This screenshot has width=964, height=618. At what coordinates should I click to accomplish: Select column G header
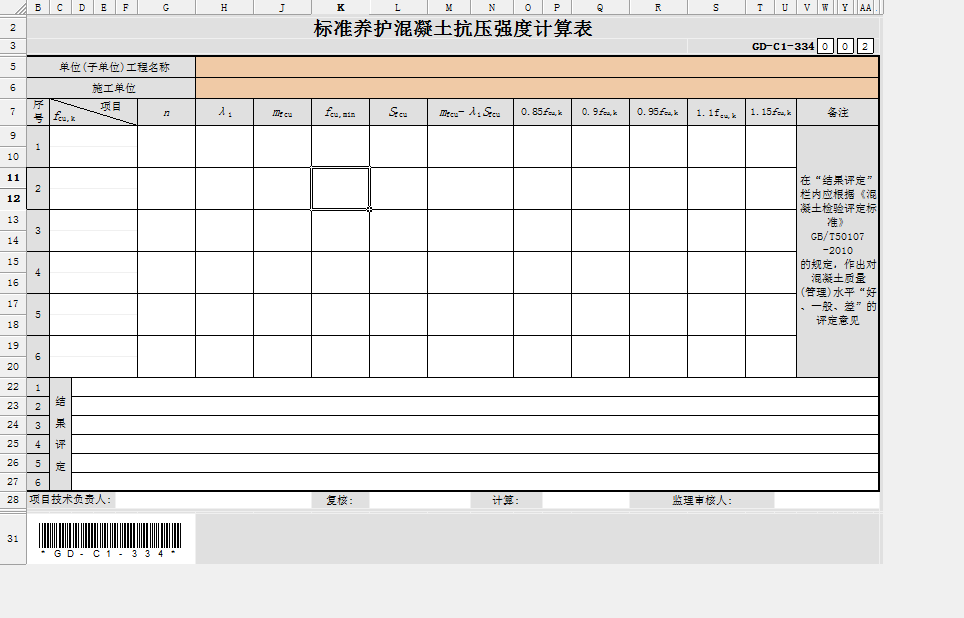pos(166,7)
